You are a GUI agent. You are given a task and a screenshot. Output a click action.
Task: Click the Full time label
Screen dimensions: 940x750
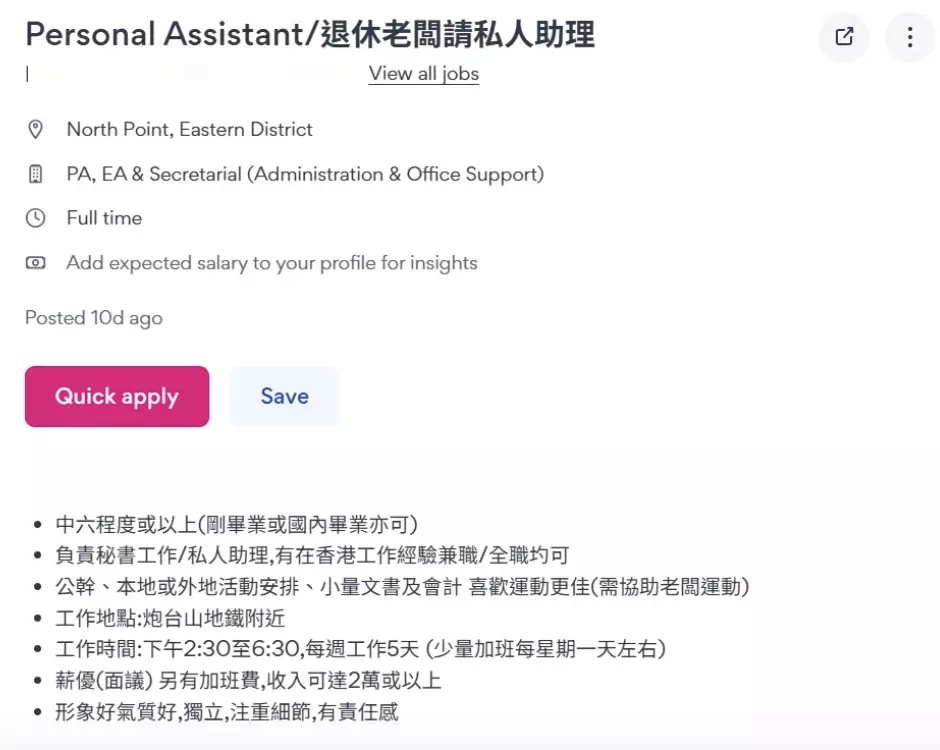[x=104, y=218]
